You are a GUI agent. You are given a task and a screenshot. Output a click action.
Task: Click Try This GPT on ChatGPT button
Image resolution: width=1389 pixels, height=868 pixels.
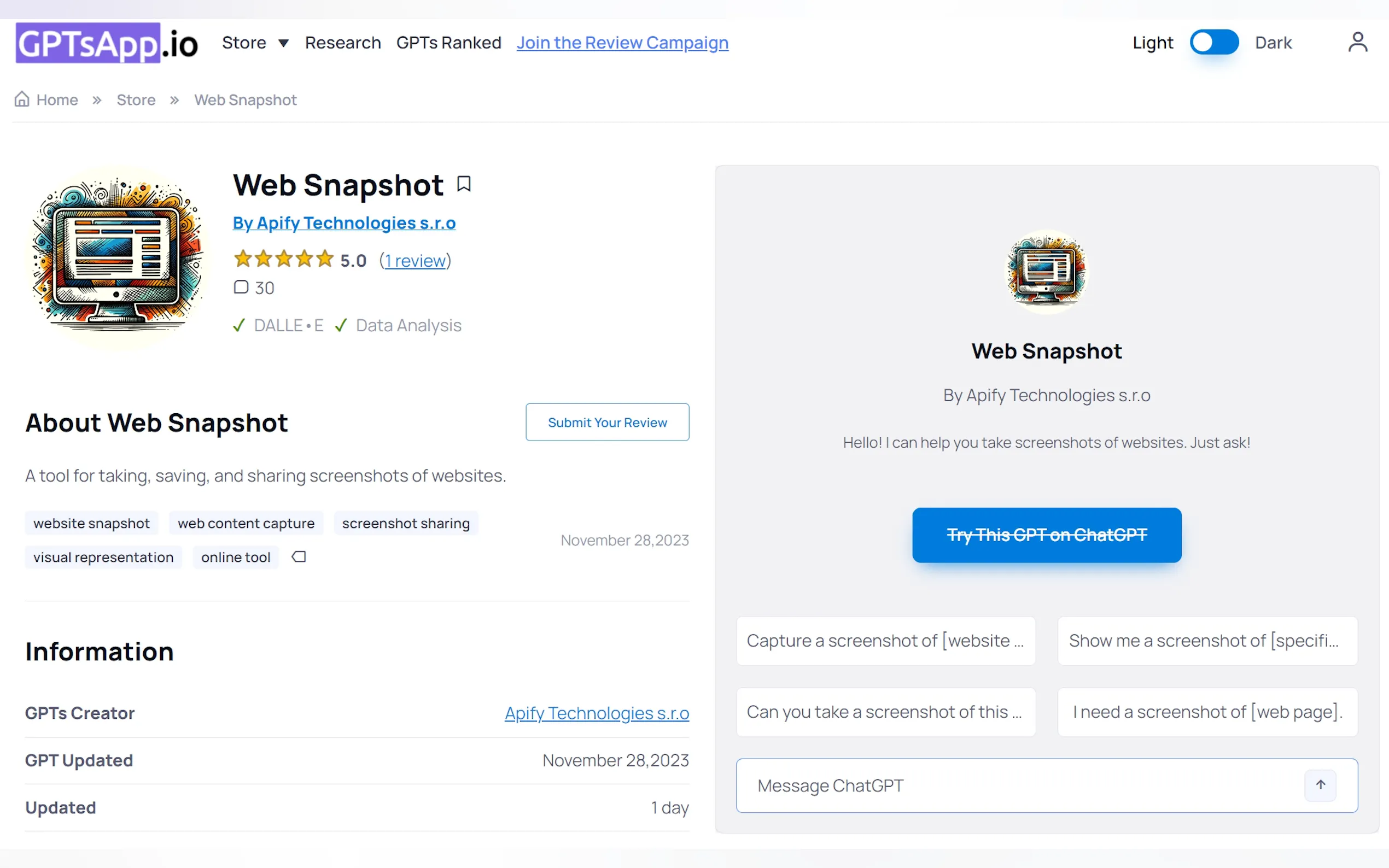tap(1046, 535)
